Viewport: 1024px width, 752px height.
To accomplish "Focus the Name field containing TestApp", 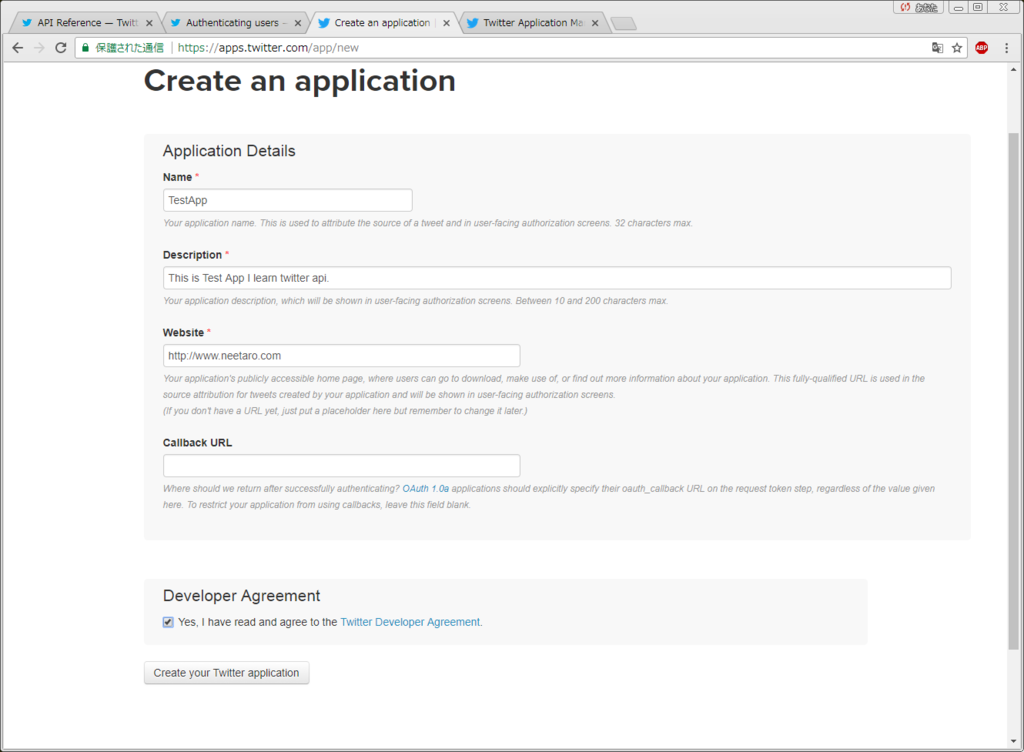I will (x=287, y=200).
